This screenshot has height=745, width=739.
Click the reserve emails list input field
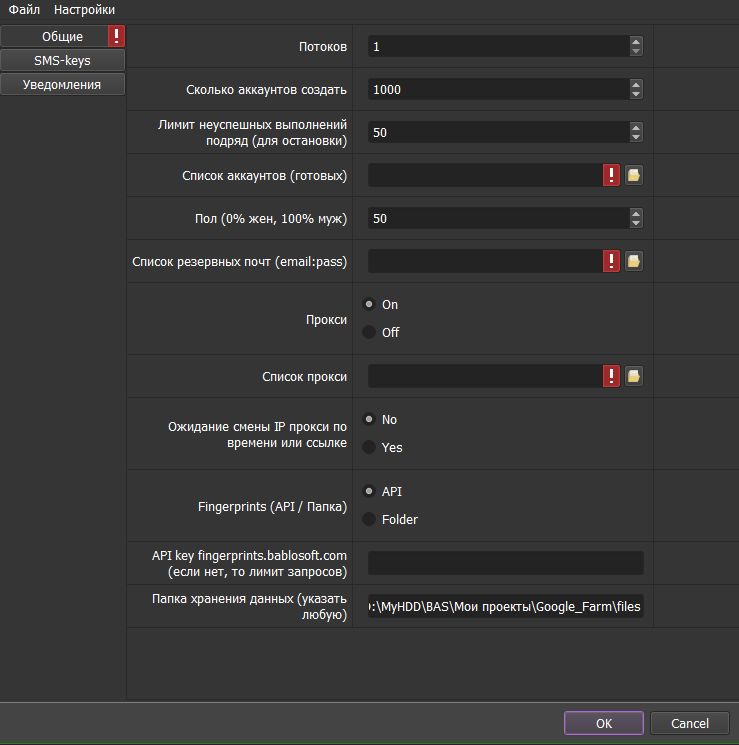pos(485,261)
